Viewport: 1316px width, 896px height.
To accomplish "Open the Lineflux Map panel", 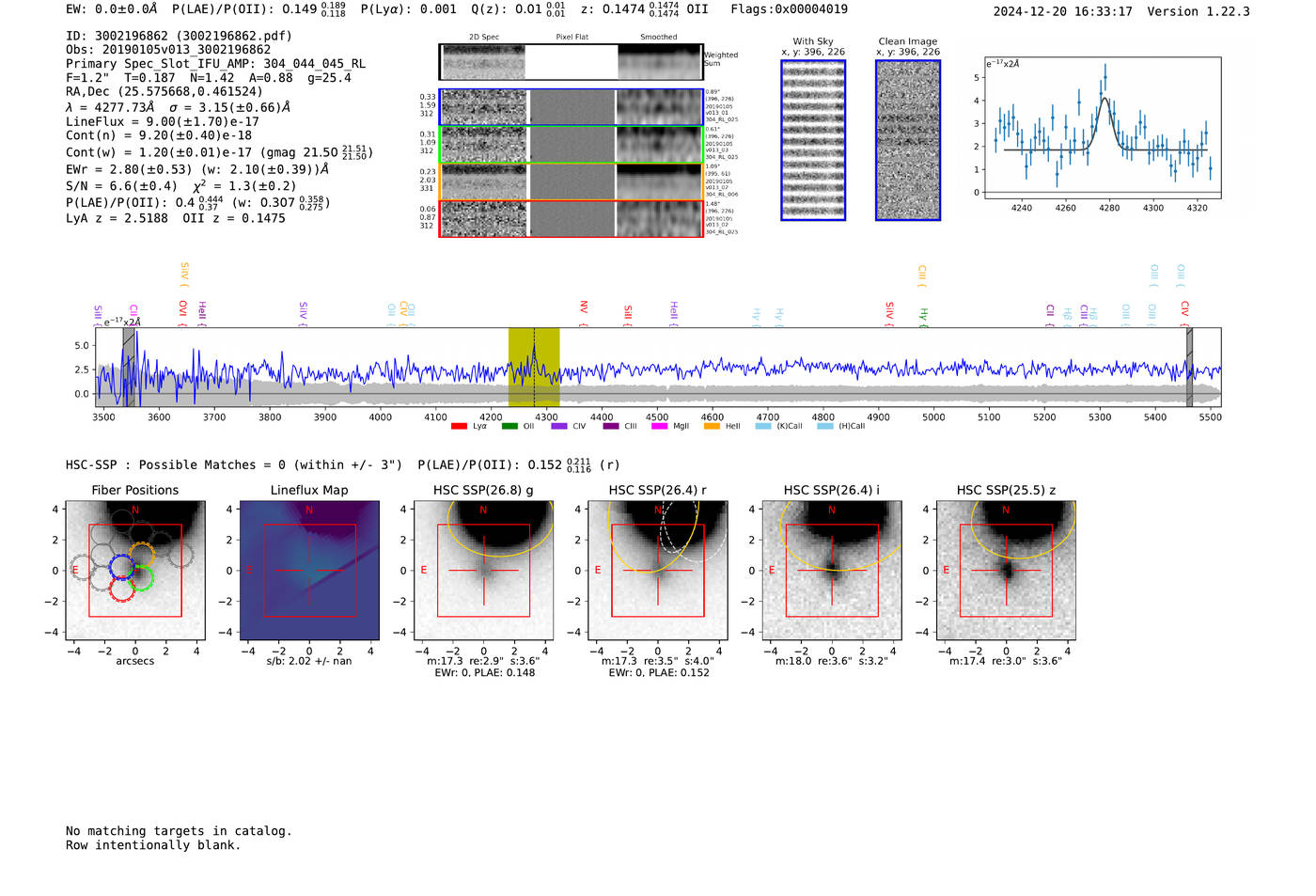I will (309, 571).
